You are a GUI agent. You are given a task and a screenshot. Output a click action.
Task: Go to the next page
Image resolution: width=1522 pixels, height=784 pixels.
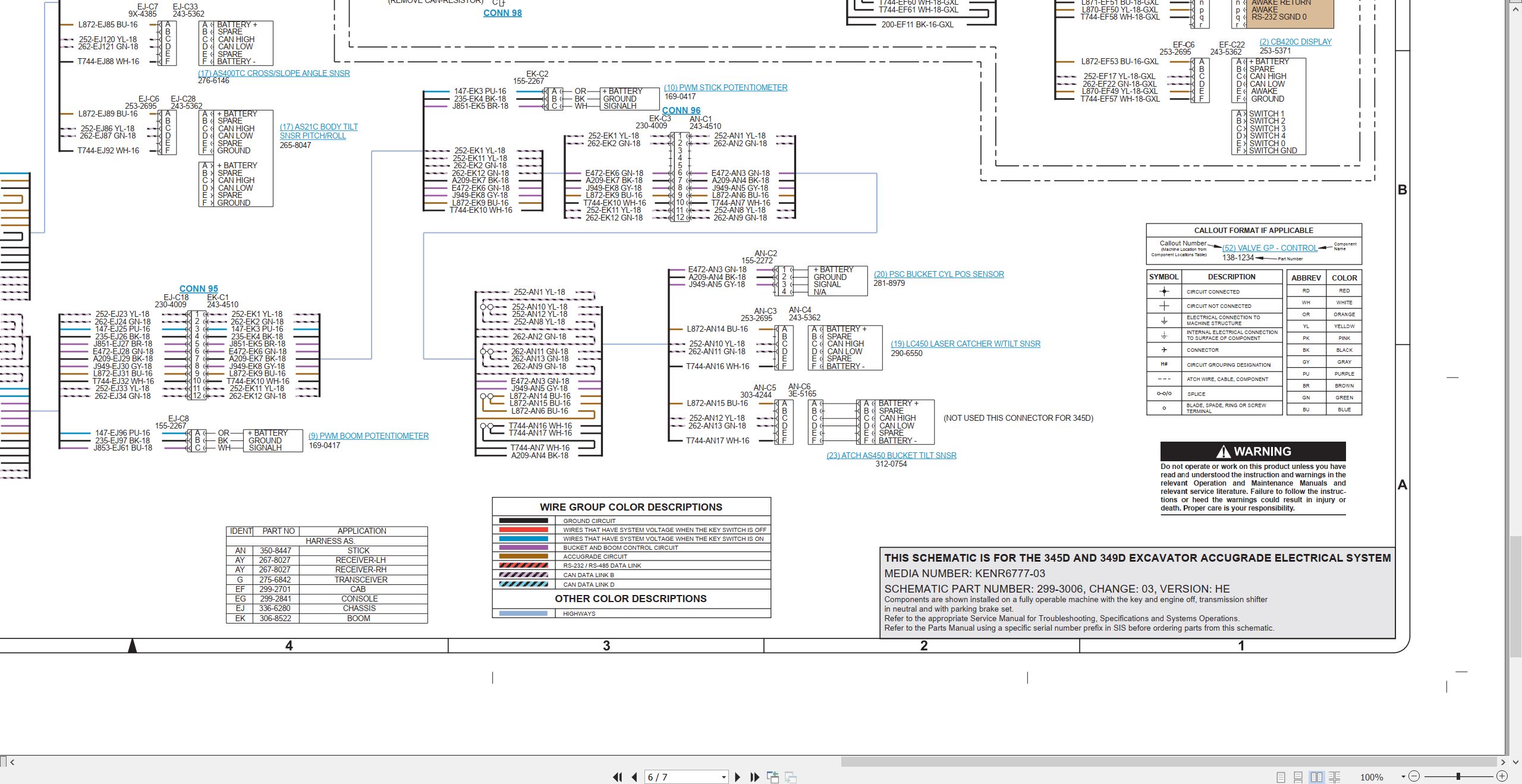point(738,777)
